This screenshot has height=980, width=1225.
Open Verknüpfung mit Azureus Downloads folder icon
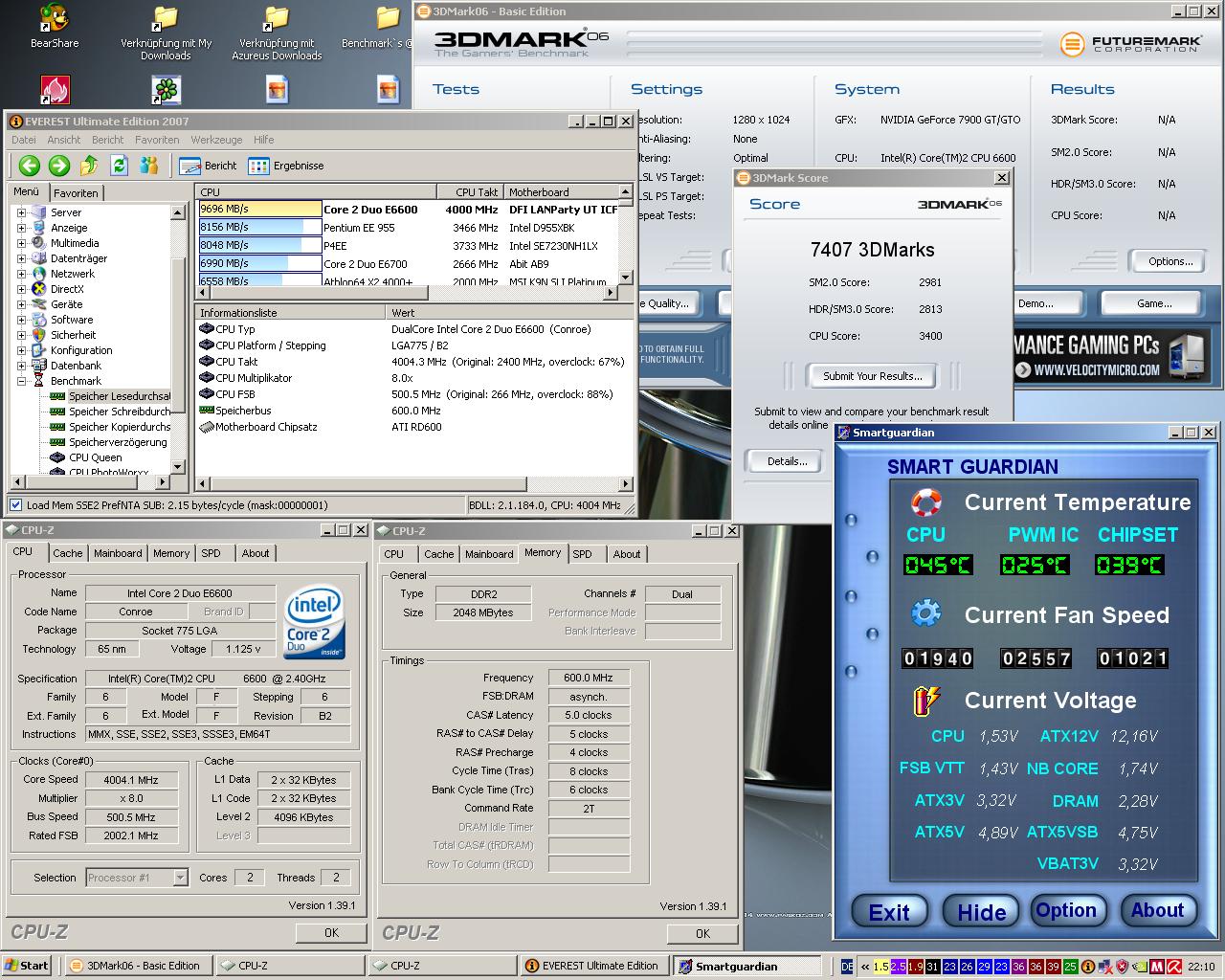pyautogui.click(x=277, y=33)
